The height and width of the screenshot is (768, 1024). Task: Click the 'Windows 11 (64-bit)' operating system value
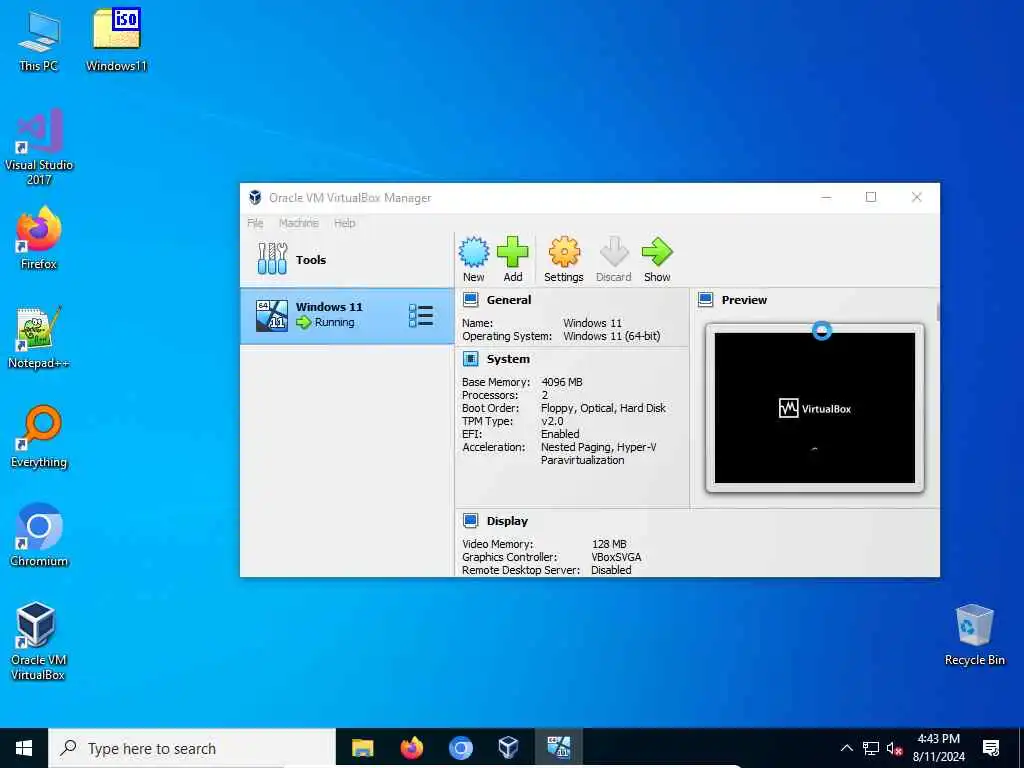[612, 336]
